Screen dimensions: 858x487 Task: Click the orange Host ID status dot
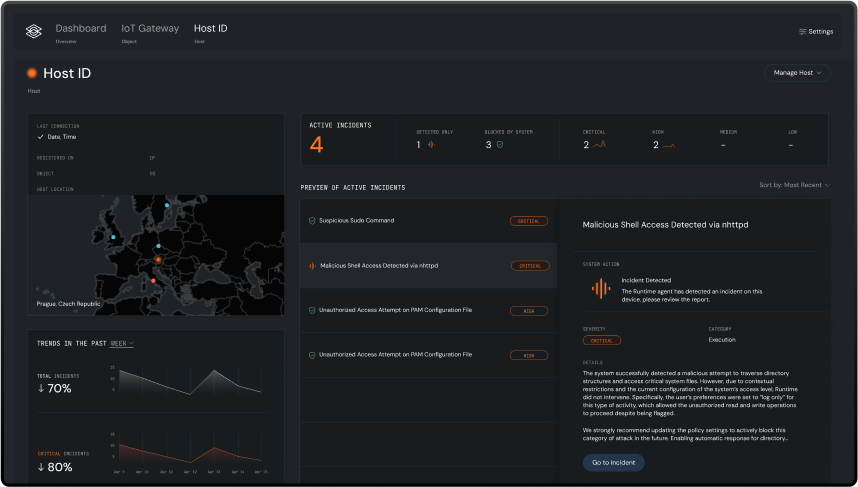pyautogui.click(x=32, y=73)
